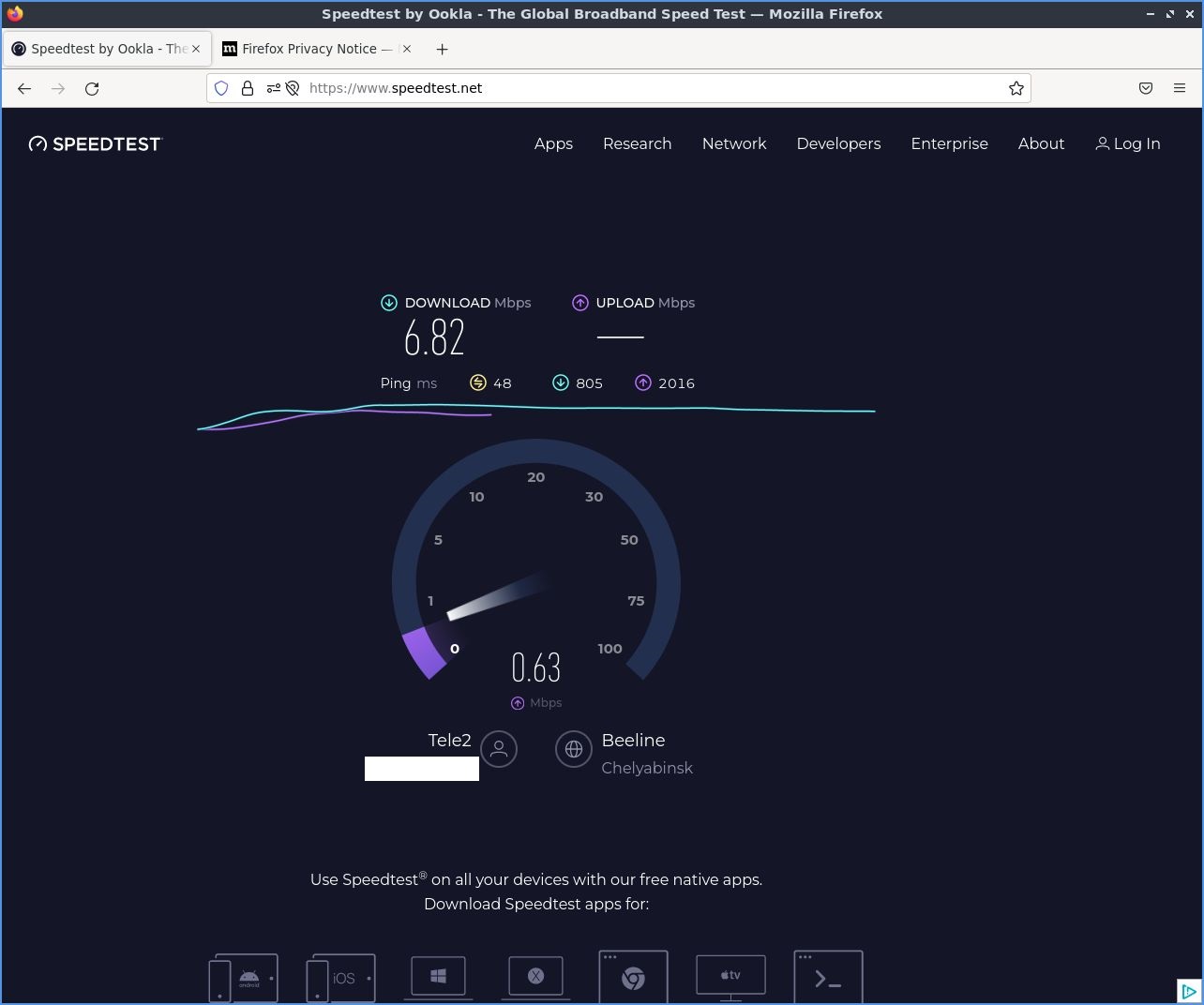Switch to the Firefox Privacy Notice tab

(x=317, y=49)
